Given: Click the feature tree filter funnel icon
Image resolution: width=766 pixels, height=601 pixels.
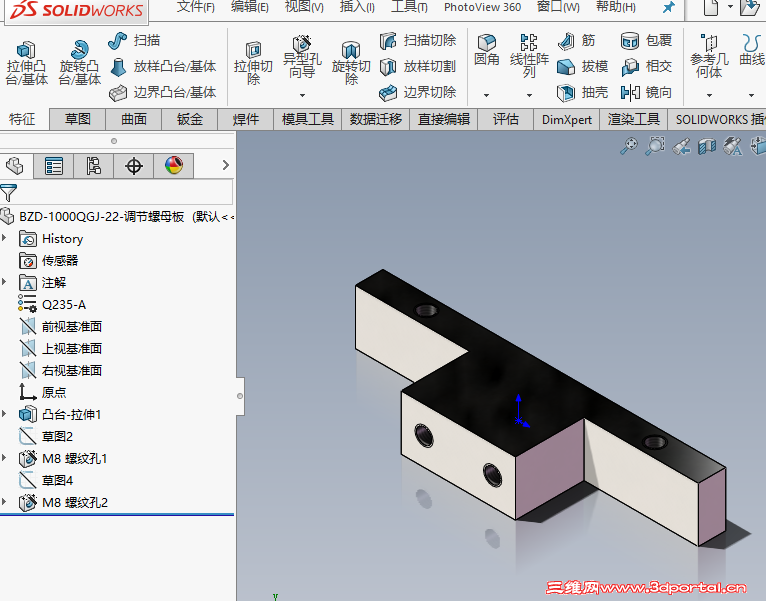Looking at the screenshot, I should pyautogui.click(x=9, y=193).
